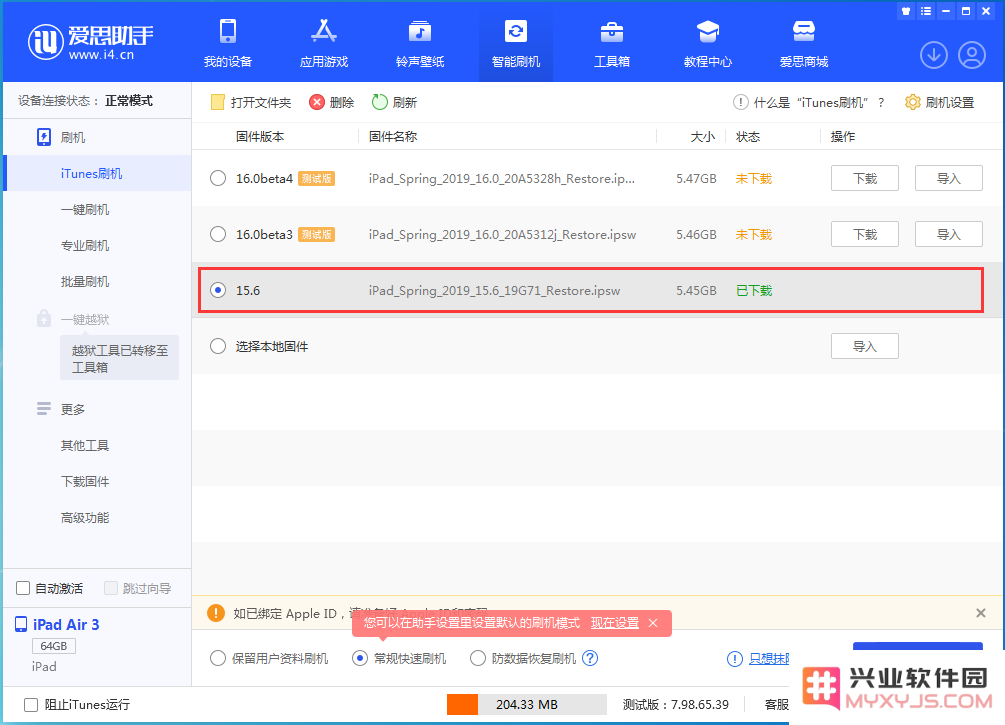
Task: Click the 固件名称 column header
Action: [393, 137]
